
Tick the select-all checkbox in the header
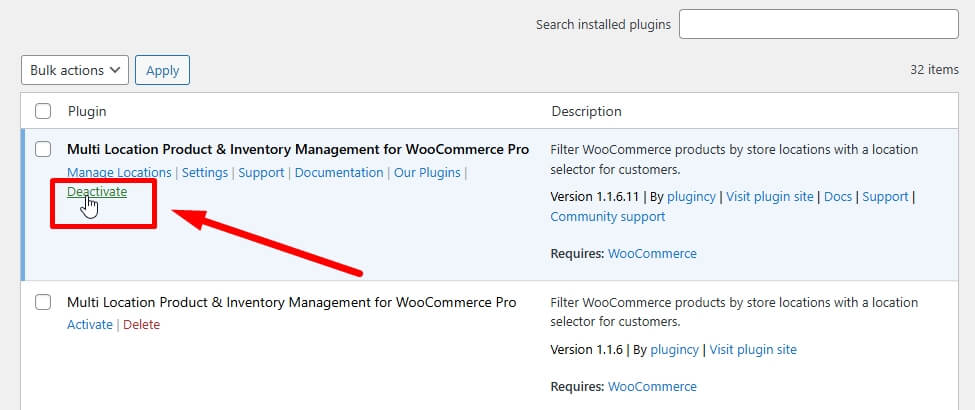(x=43, y=111)
